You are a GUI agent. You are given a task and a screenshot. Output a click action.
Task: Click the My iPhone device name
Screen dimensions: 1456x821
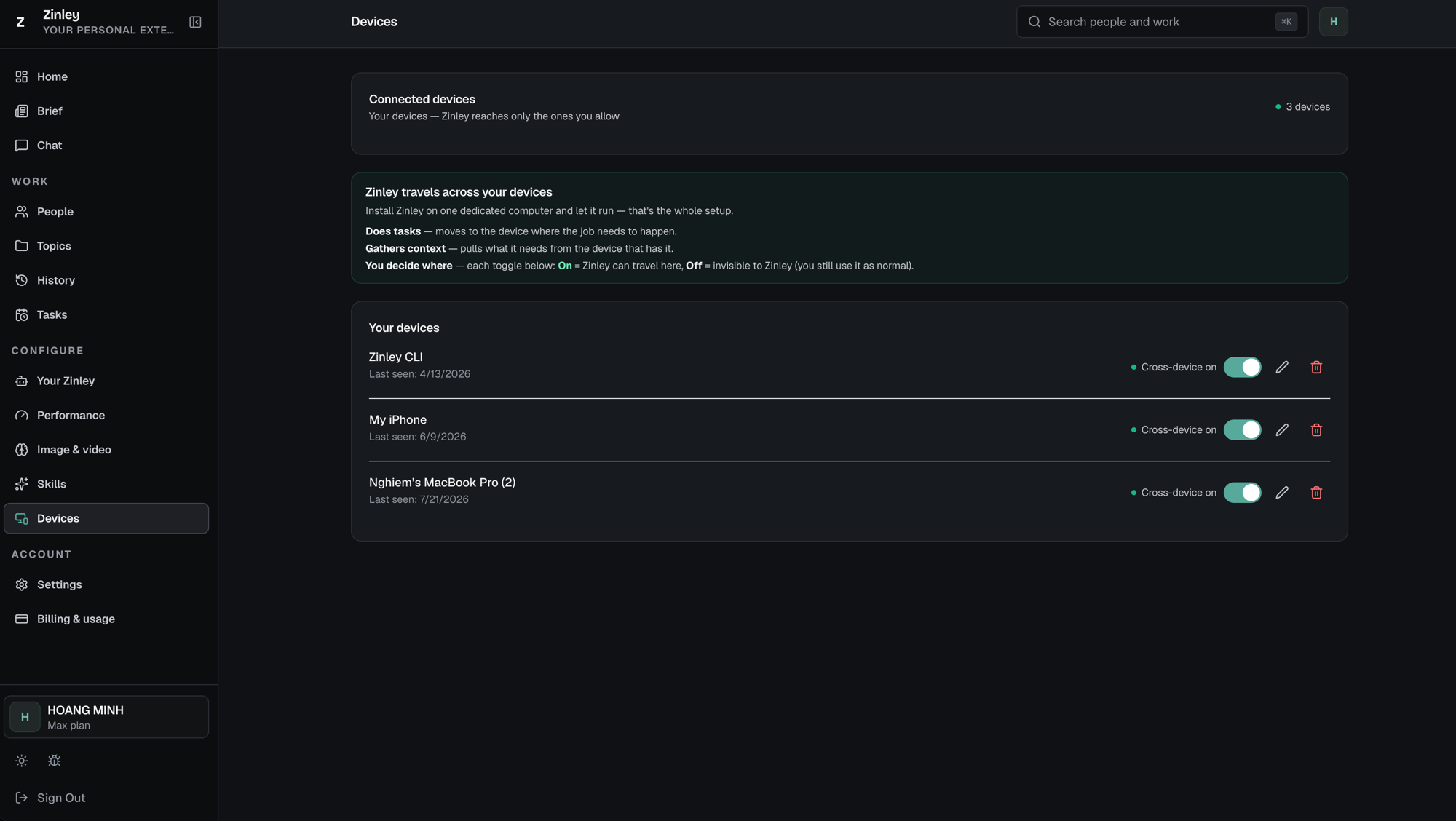click(x=397, y=420)
